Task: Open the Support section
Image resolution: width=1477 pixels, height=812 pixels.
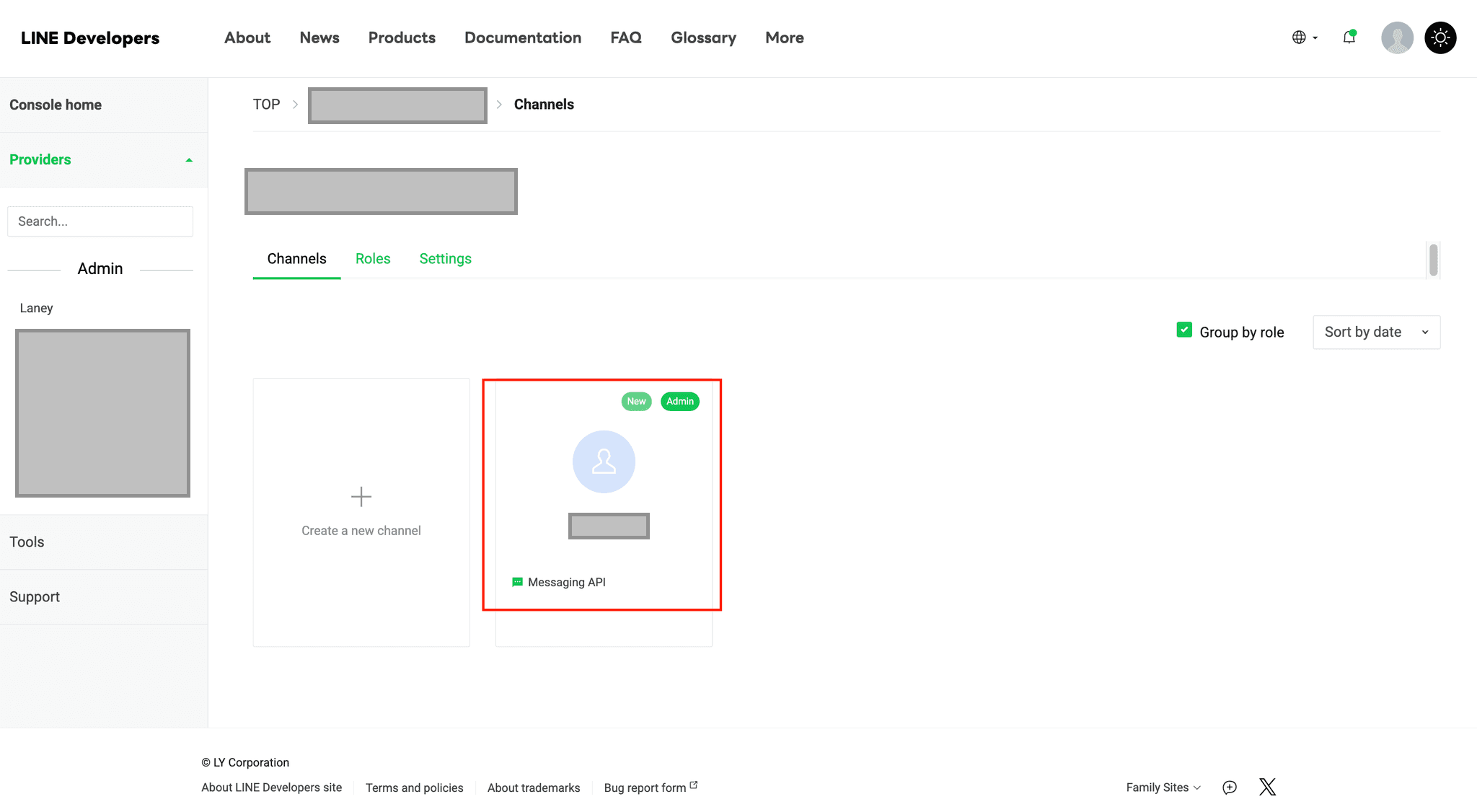Action: pos(104,596)
